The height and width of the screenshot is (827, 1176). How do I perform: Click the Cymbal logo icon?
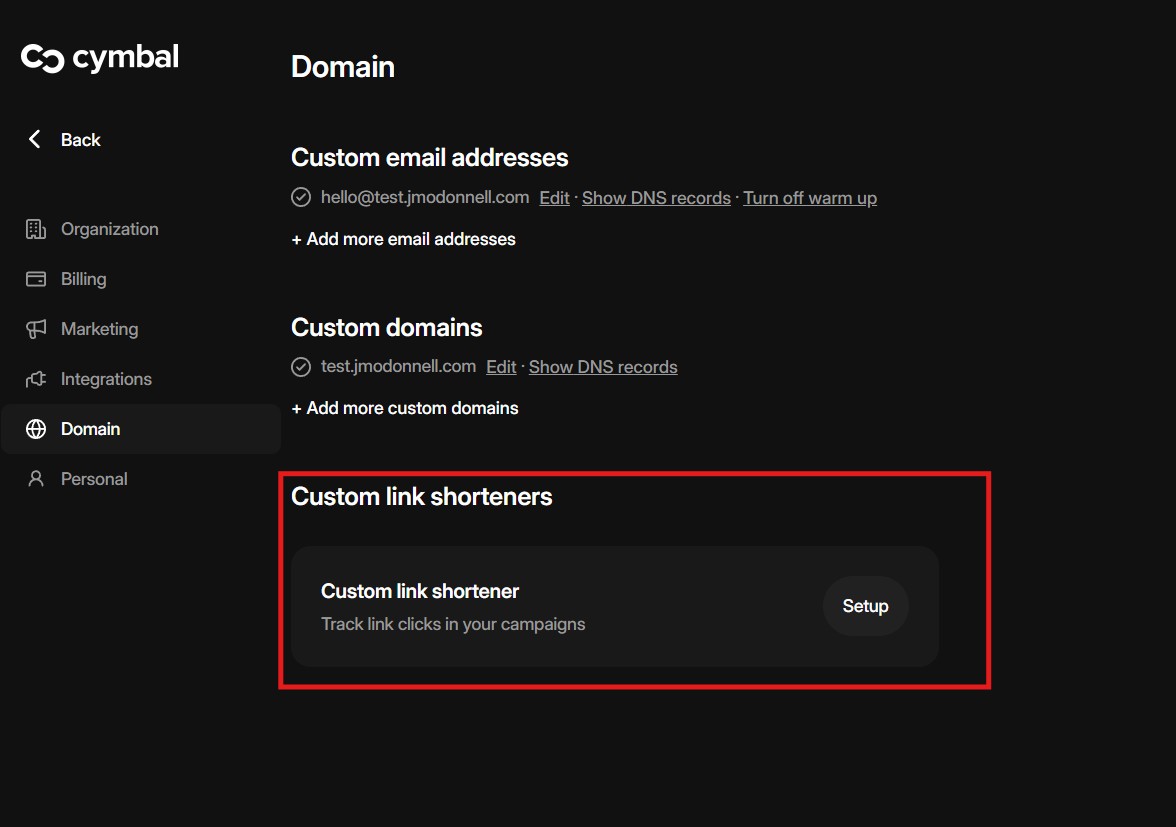[43, 59]
